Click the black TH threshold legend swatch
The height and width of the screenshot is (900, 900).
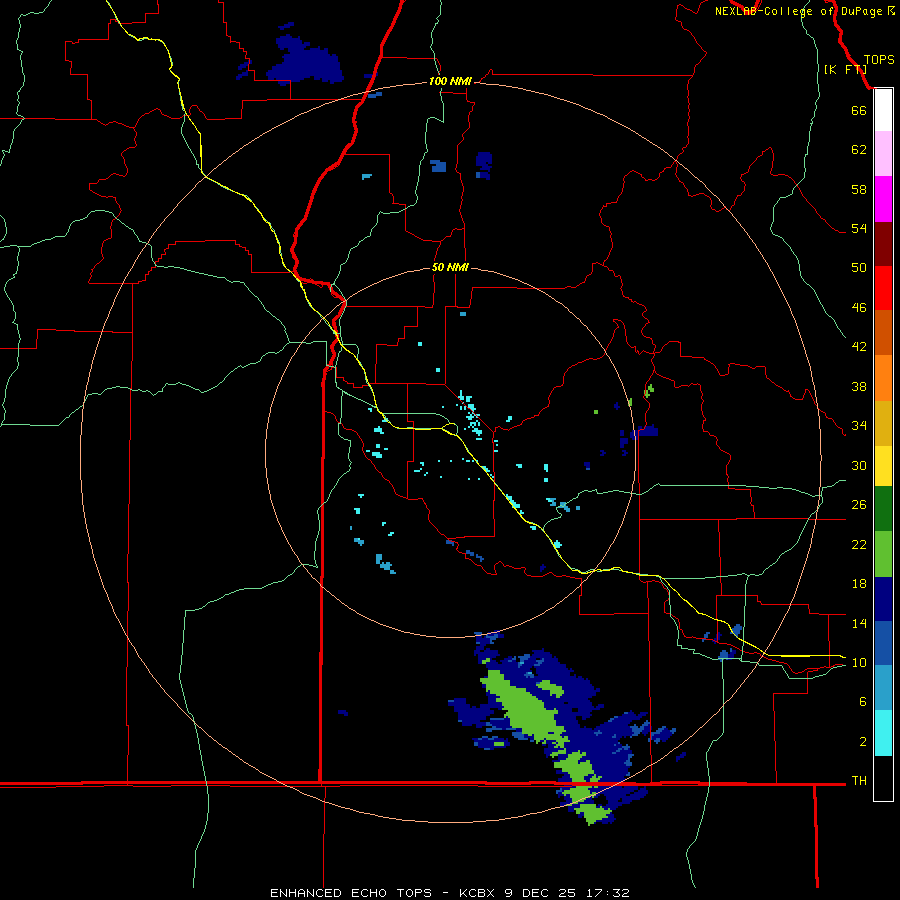coord(883,778)
